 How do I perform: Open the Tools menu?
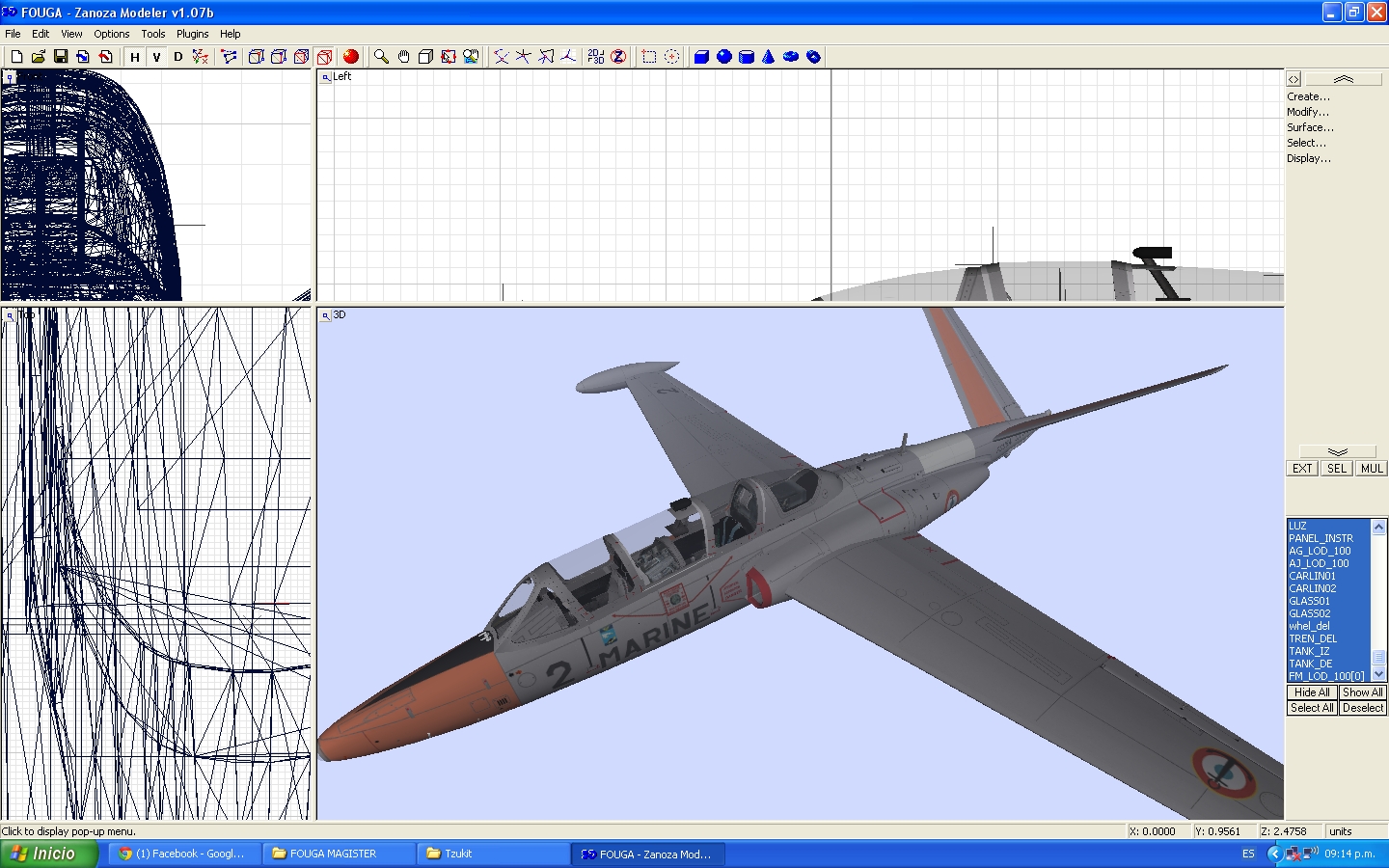[153, 34]
